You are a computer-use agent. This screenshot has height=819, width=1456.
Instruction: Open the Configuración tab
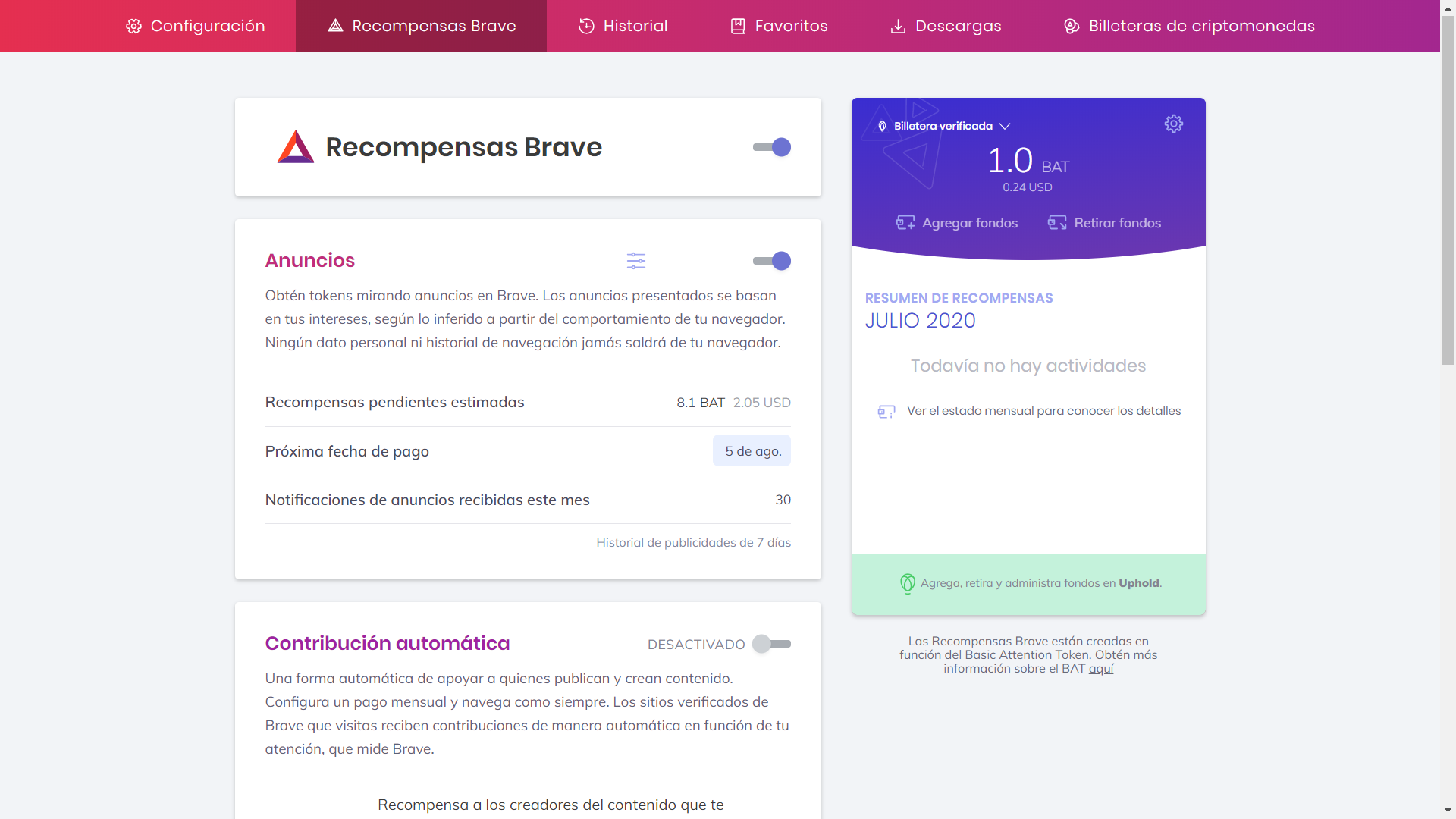[x=196, y=26]
